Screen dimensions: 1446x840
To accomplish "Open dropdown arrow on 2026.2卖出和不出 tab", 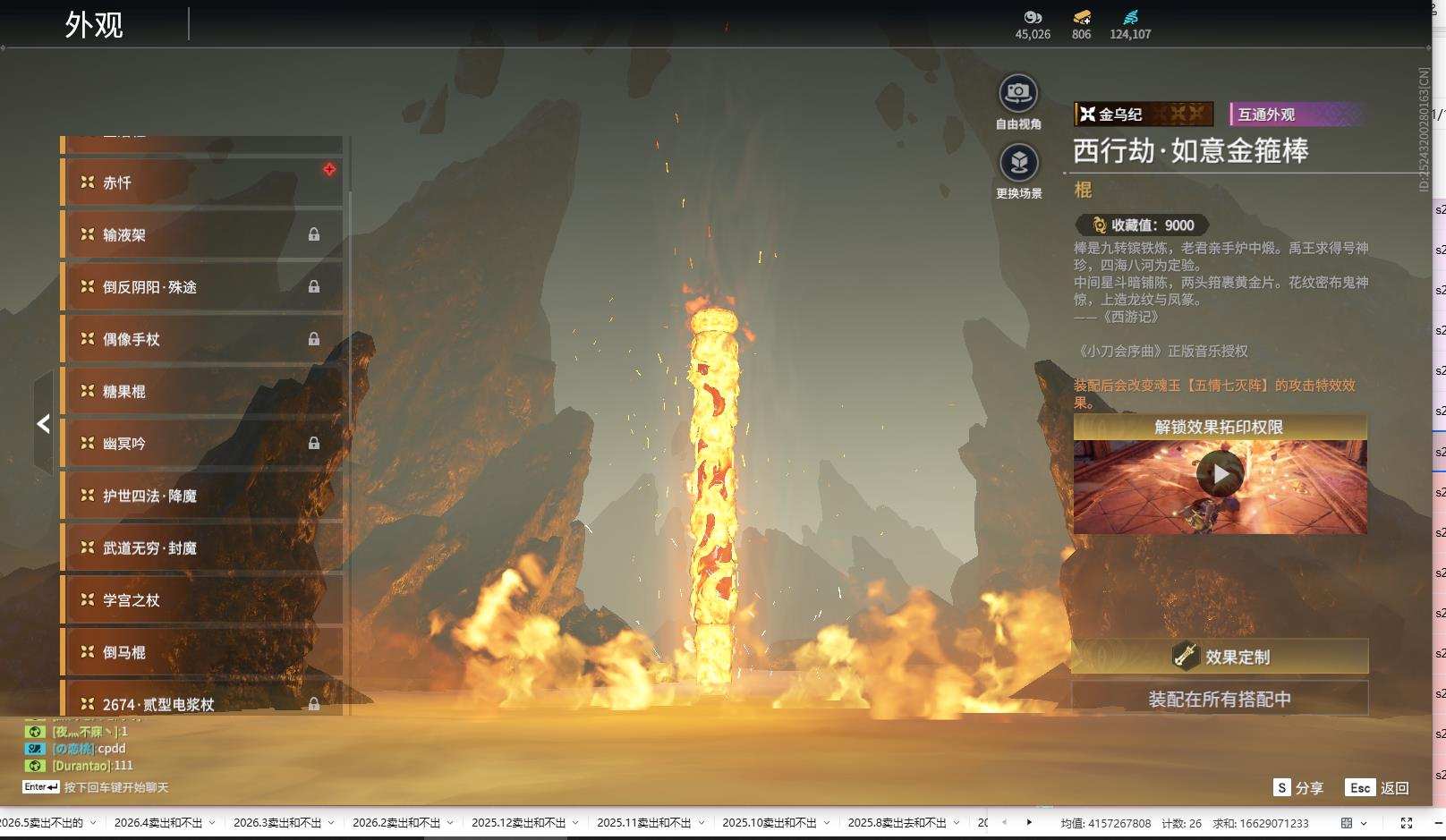I will click(x=450, y=823).
